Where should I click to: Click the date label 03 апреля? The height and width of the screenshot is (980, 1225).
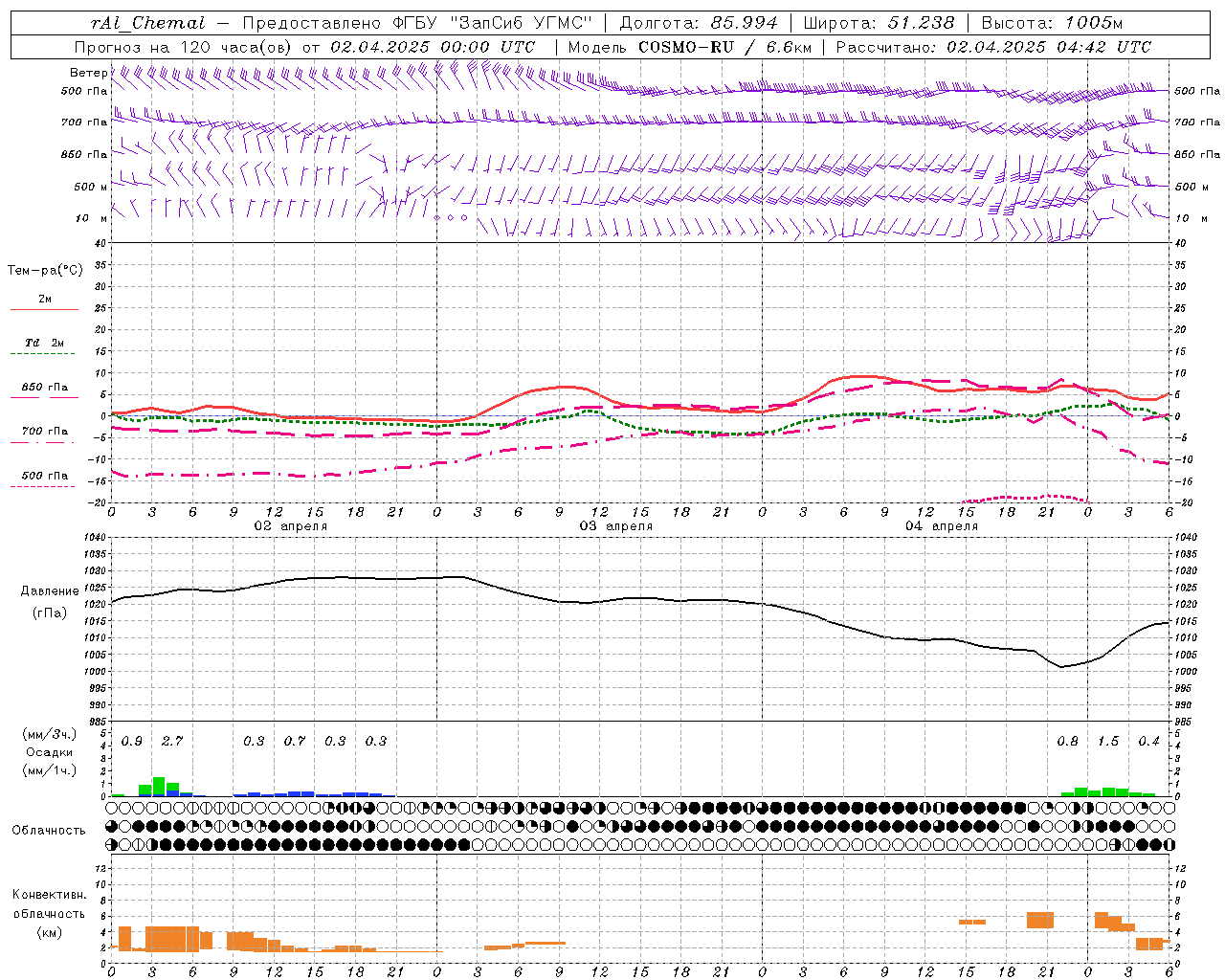click(x=616, y=526)
